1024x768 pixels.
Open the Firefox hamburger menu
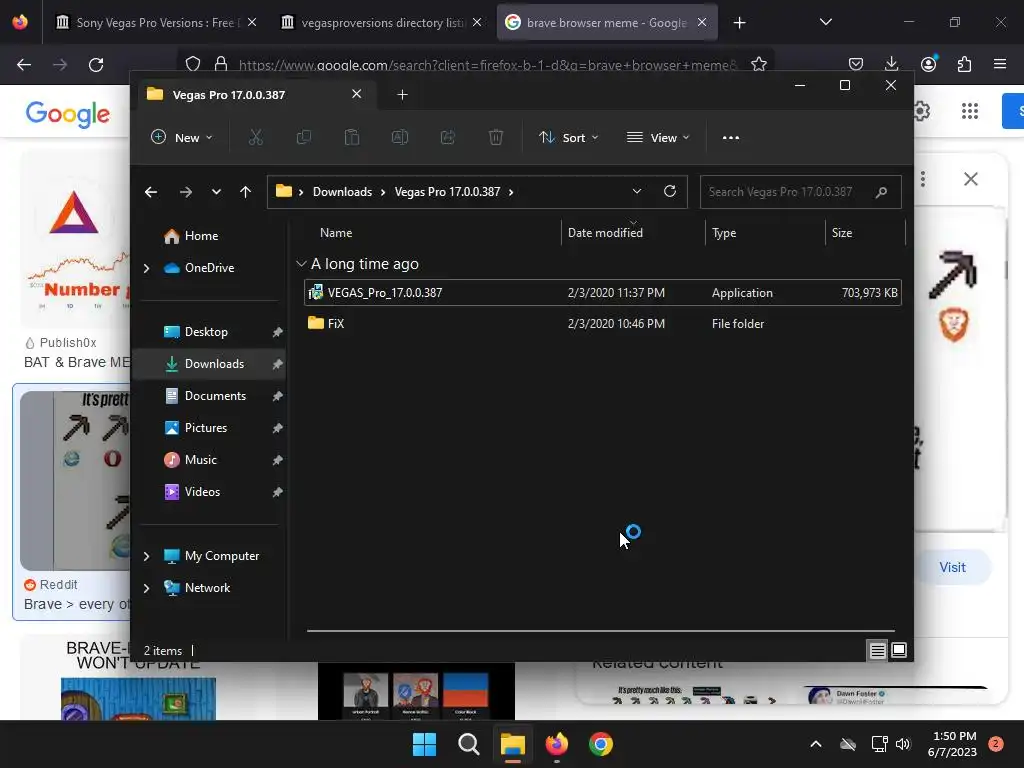tap(1000, 64)
